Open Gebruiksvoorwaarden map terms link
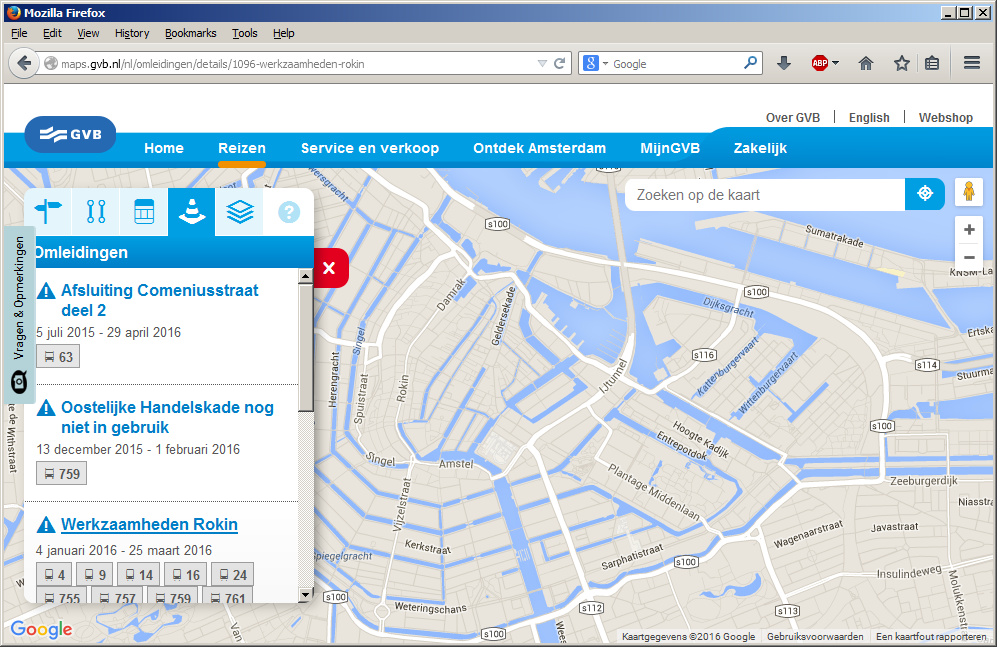997x647 pixels. tap(815, 636)
